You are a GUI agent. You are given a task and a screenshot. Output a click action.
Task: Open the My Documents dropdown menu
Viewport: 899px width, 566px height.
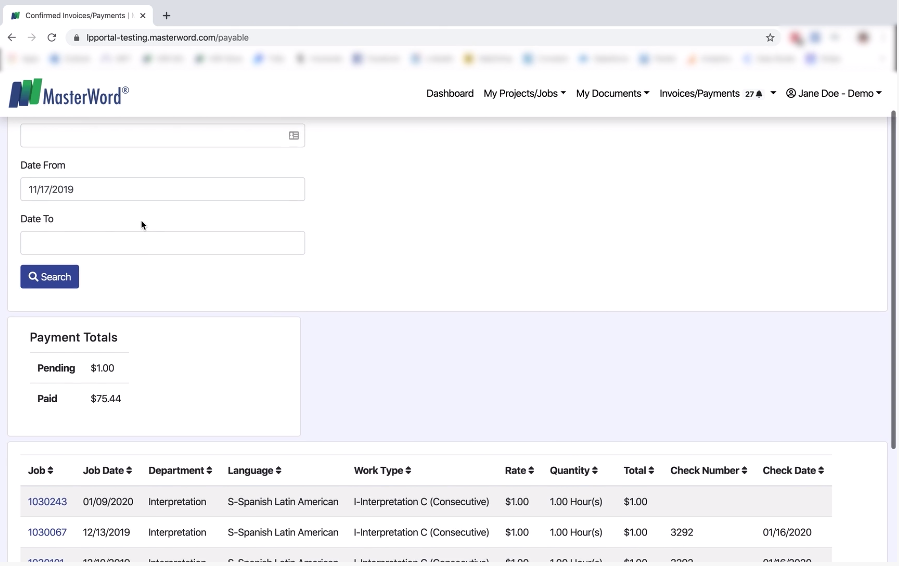[x=612, y=94]
